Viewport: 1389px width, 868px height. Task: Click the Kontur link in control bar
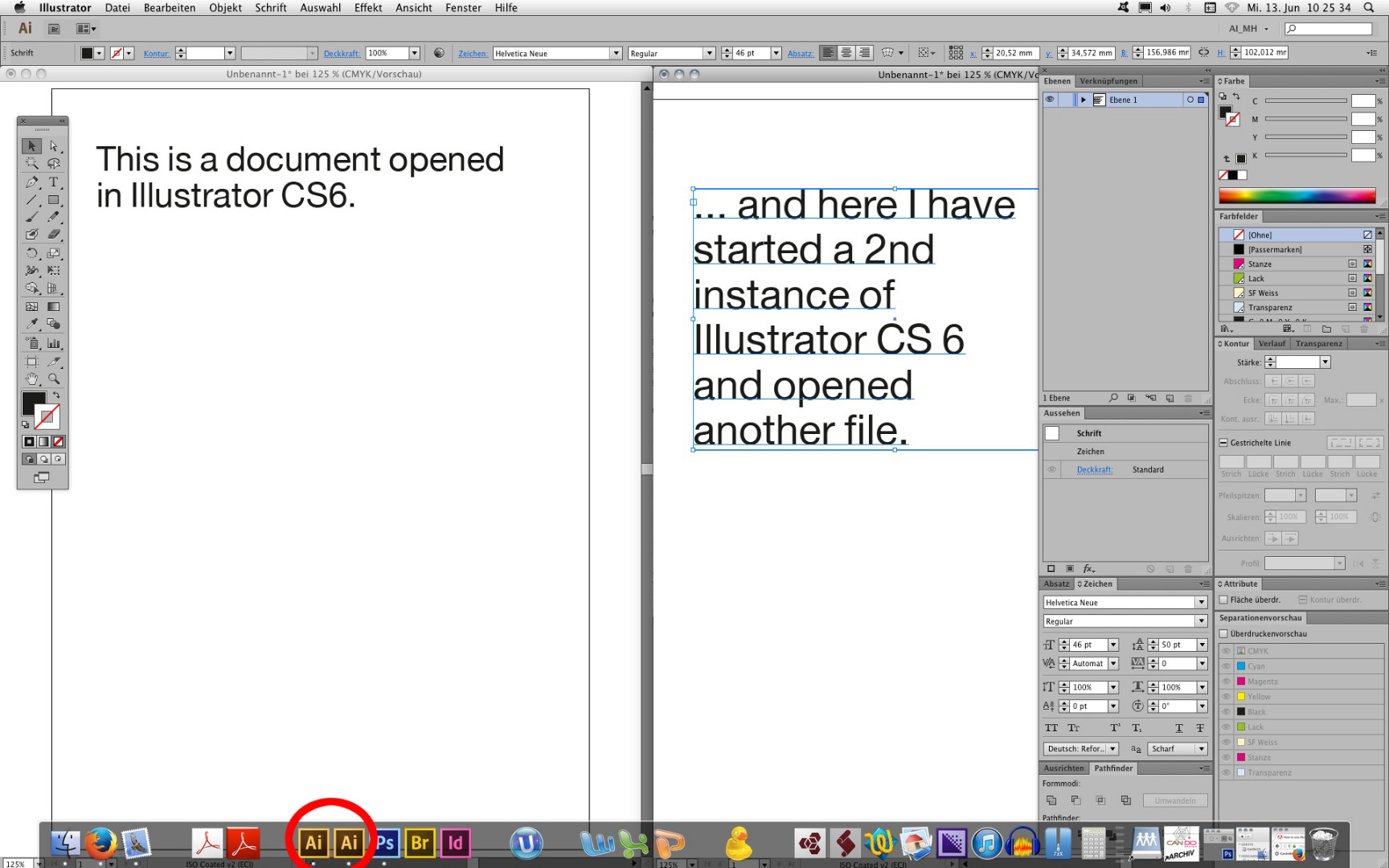(x=157, y=54)
